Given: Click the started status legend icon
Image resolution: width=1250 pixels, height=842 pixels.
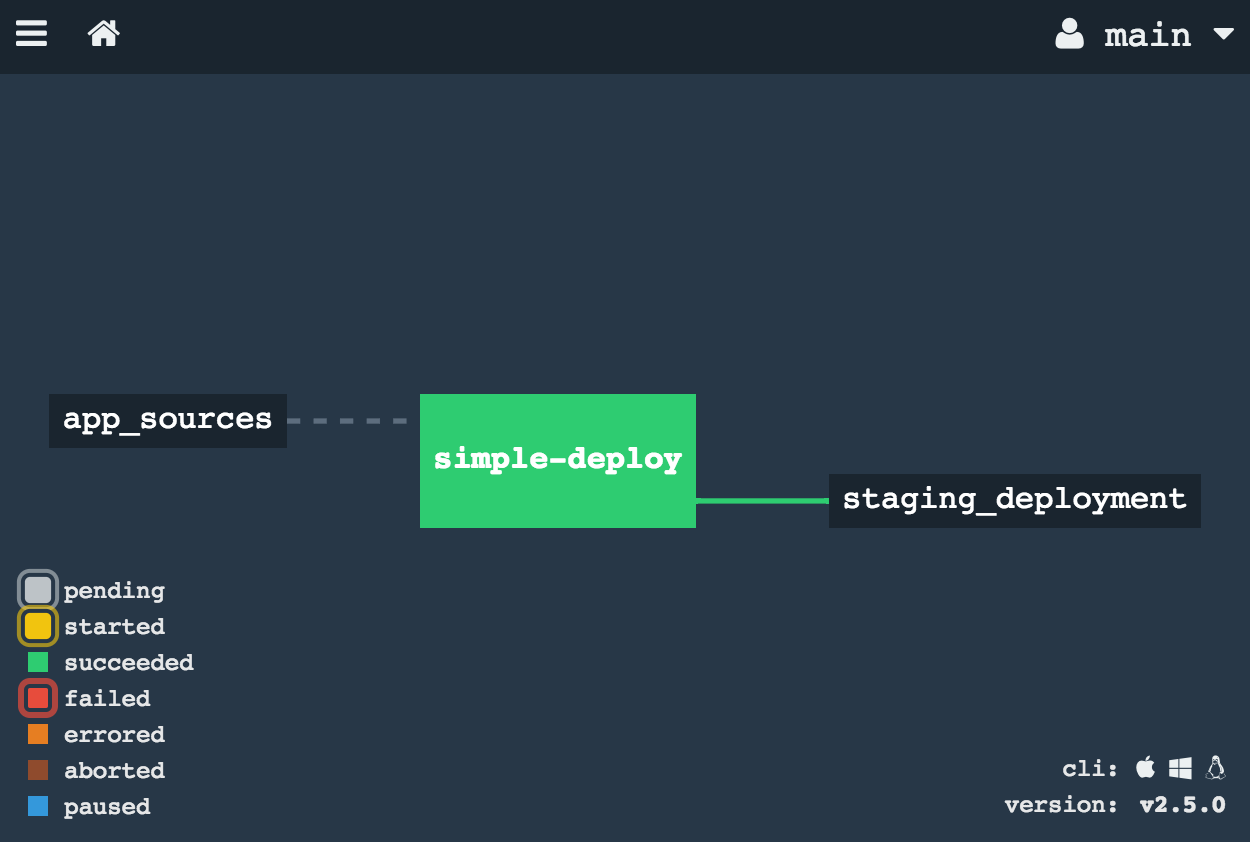Looking at the screenshot, I should click(x=37, y=626).
